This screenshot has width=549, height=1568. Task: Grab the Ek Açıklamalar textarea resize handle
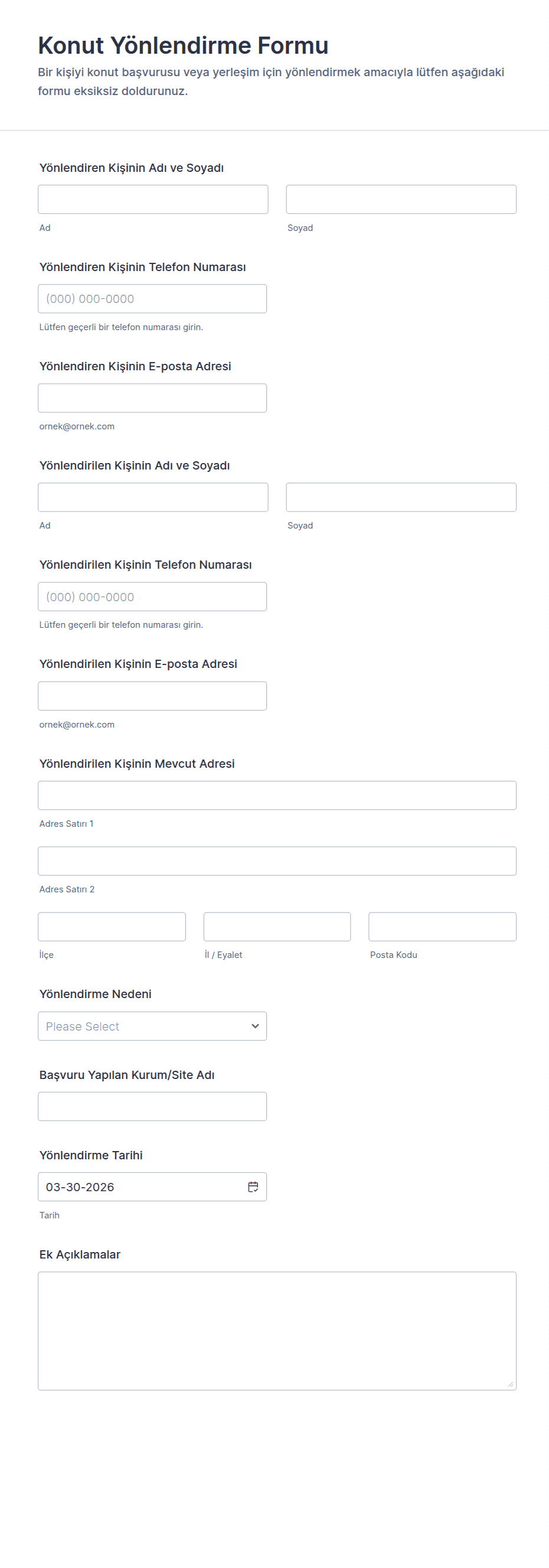(x=510, y=1384)
